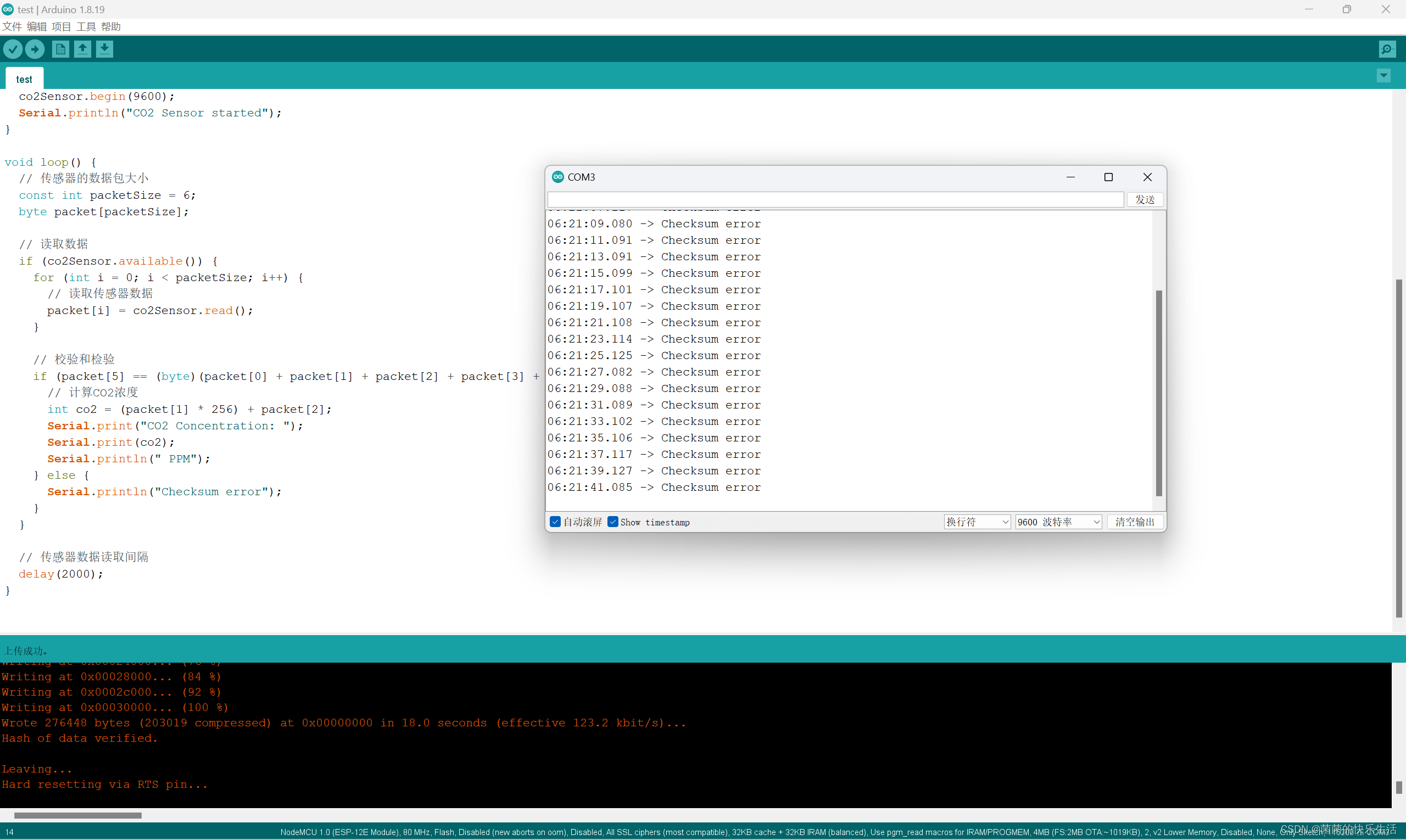Expand the tab options dropdown arrow

point(1383,76)
